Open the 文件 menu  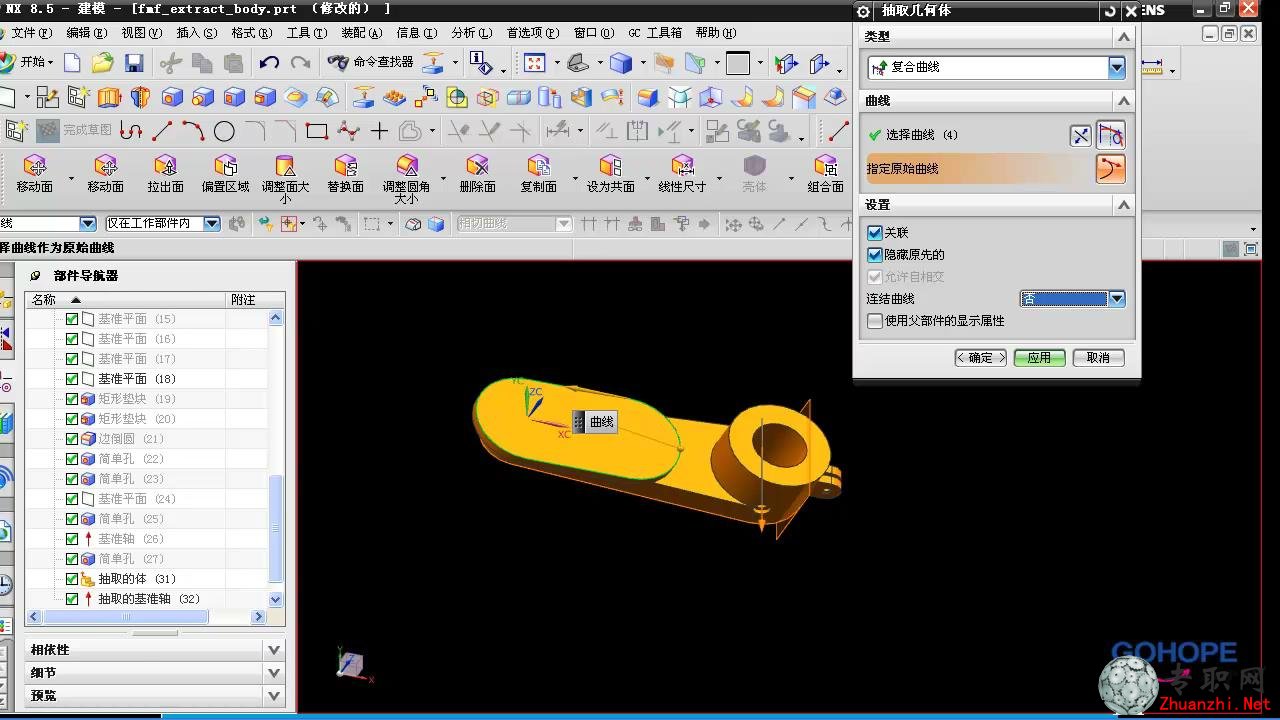[x=32, y=33]
